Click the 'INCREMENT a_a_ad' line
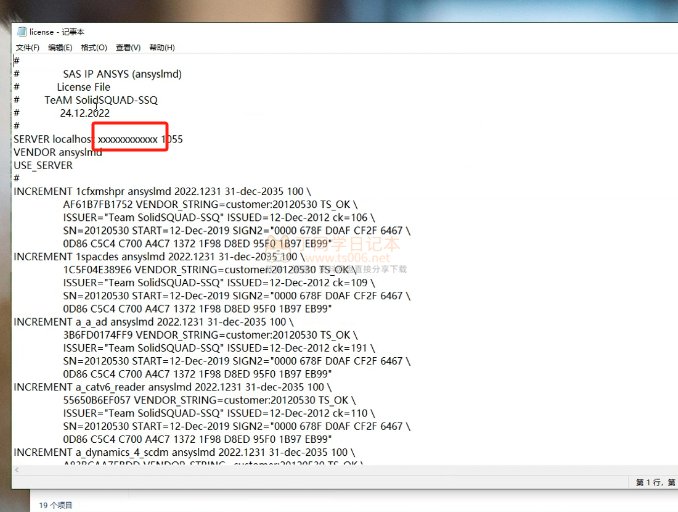The height and width of the screenshot is (512, 678). tap(154, 322)
